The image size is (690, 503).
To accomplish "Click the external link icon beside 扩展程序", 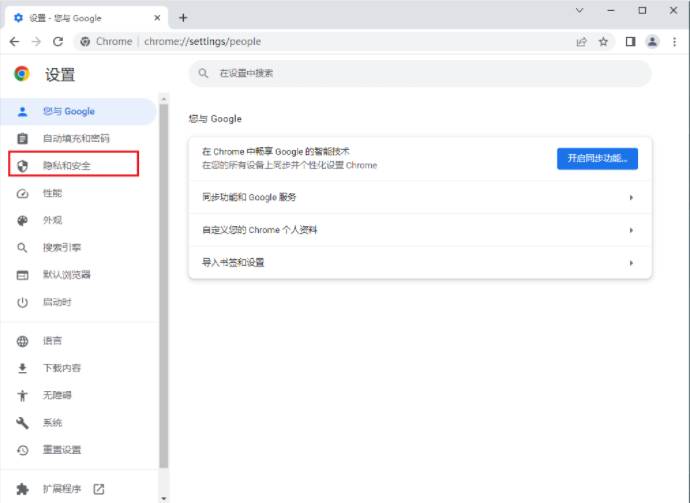I will click(x=99, y=489).
